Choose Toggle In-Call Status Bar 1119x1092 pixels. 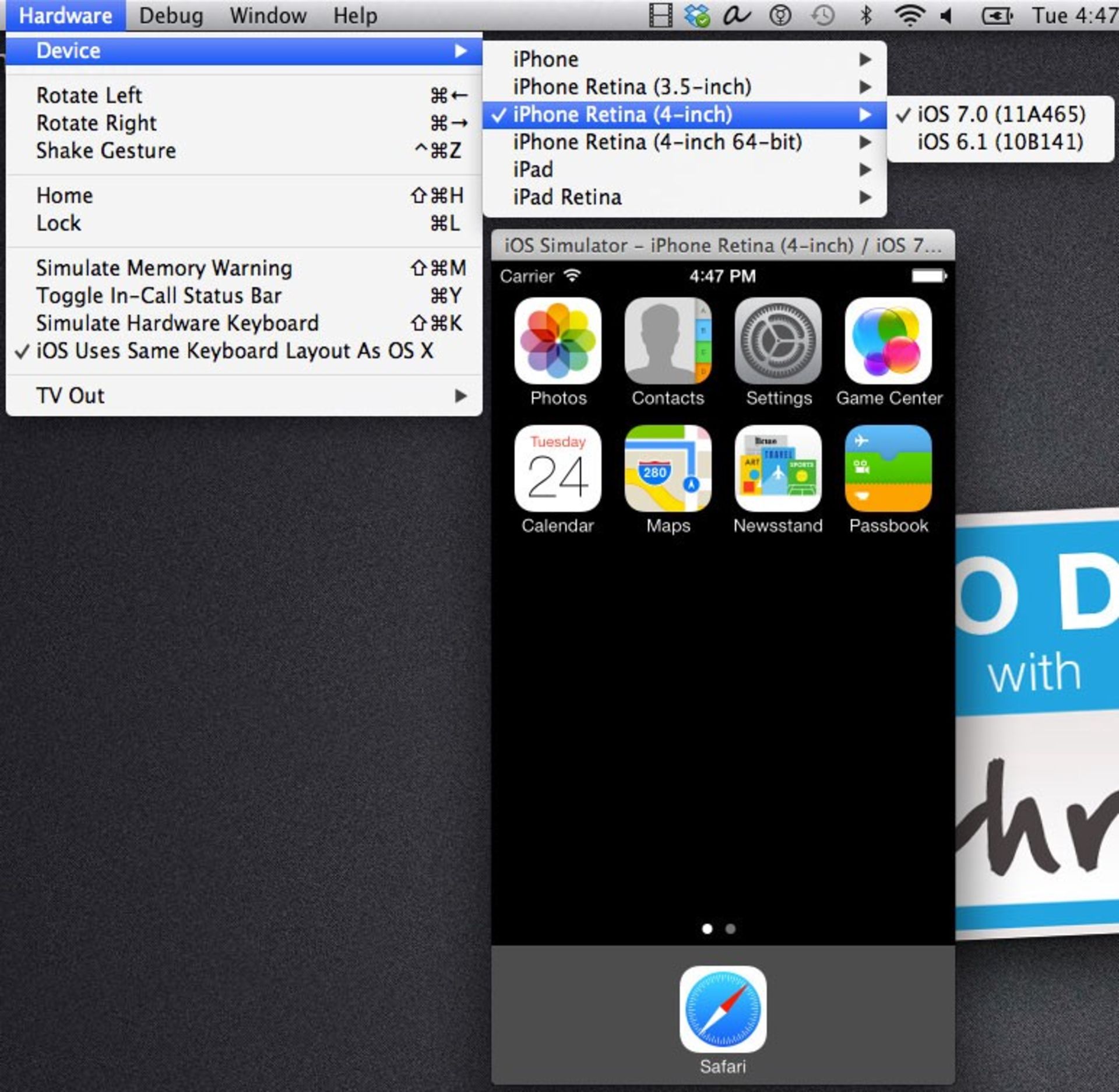(x=244, y=296)
